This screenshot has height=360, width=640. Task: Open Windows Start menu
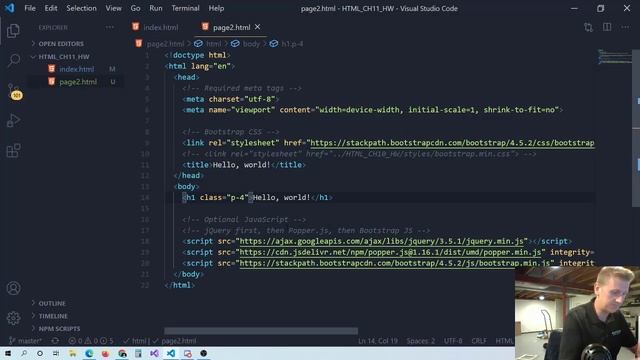(x=7, y=353)
